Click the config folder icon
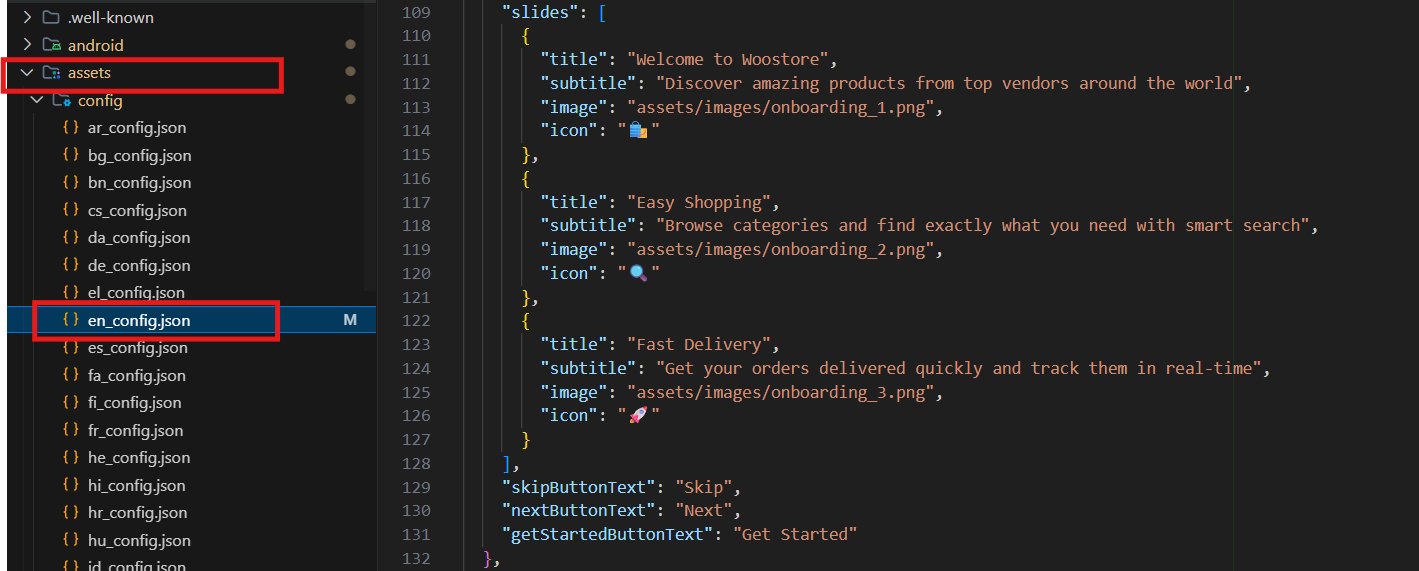1419x571 pixels. [61, 100]
